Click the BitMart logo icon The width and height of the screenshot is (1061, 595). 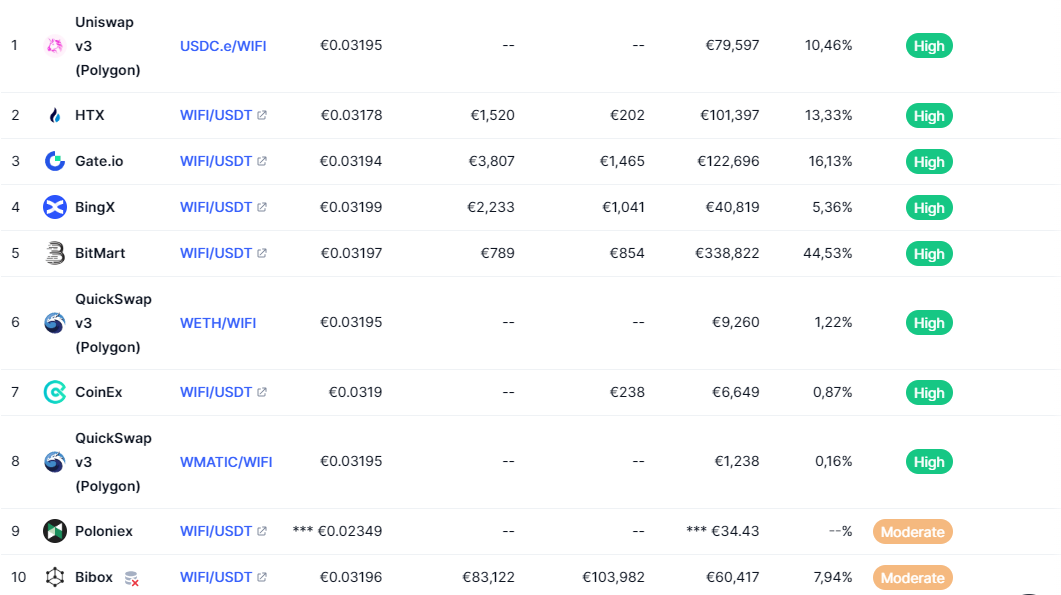pyautogui.click(x=55, y=254)
